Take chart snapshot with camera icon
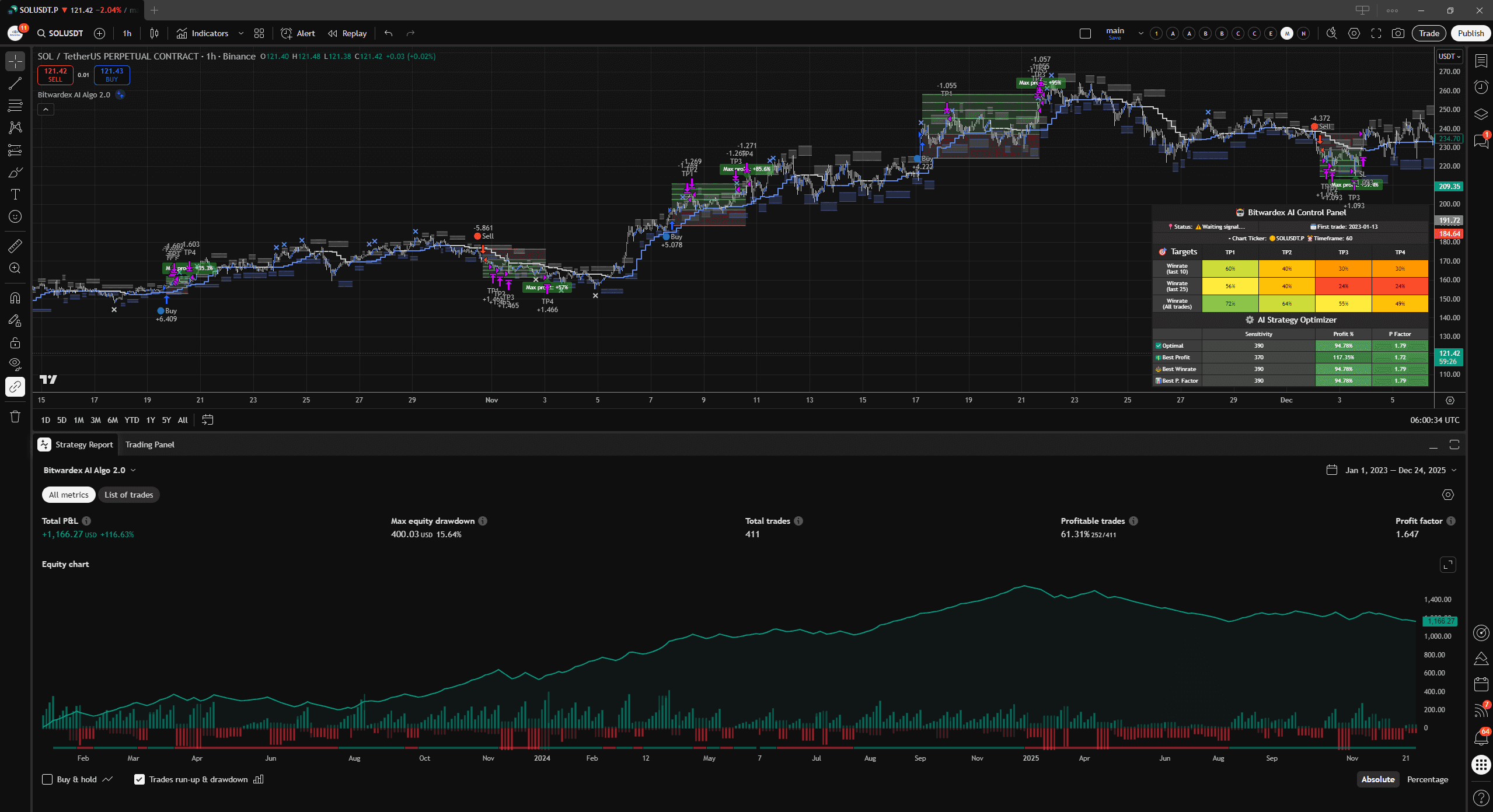The image size is (1493, 812). [1398, 33]
